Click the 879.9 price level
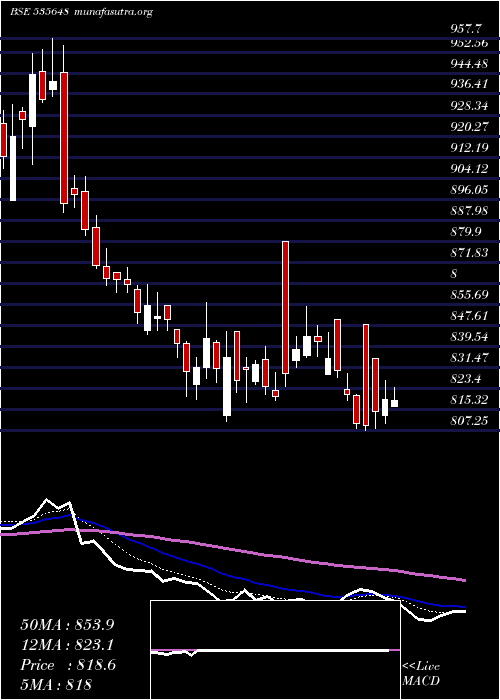Image resolution: width=500 pixels, height=700 pixels. click(466, 232)
